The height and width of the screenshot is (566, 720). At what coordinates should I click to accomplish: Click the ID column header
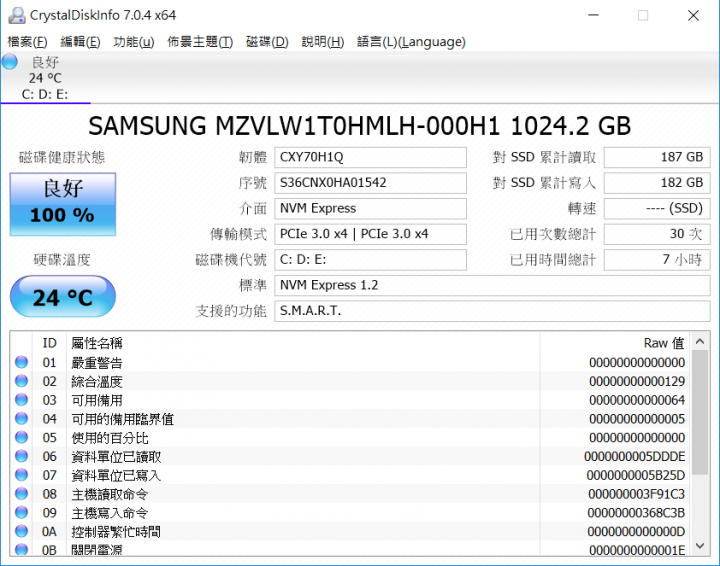49,343
